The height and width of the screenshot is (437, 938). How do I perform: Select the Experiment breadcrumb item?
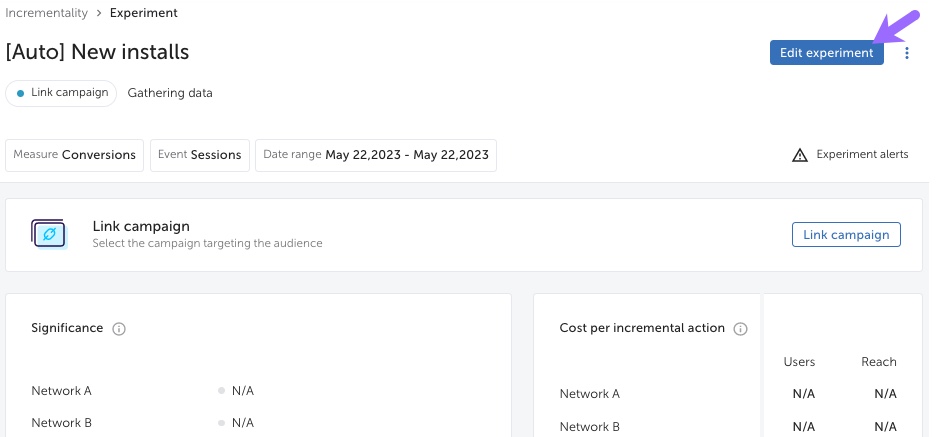tap(144, 13)
